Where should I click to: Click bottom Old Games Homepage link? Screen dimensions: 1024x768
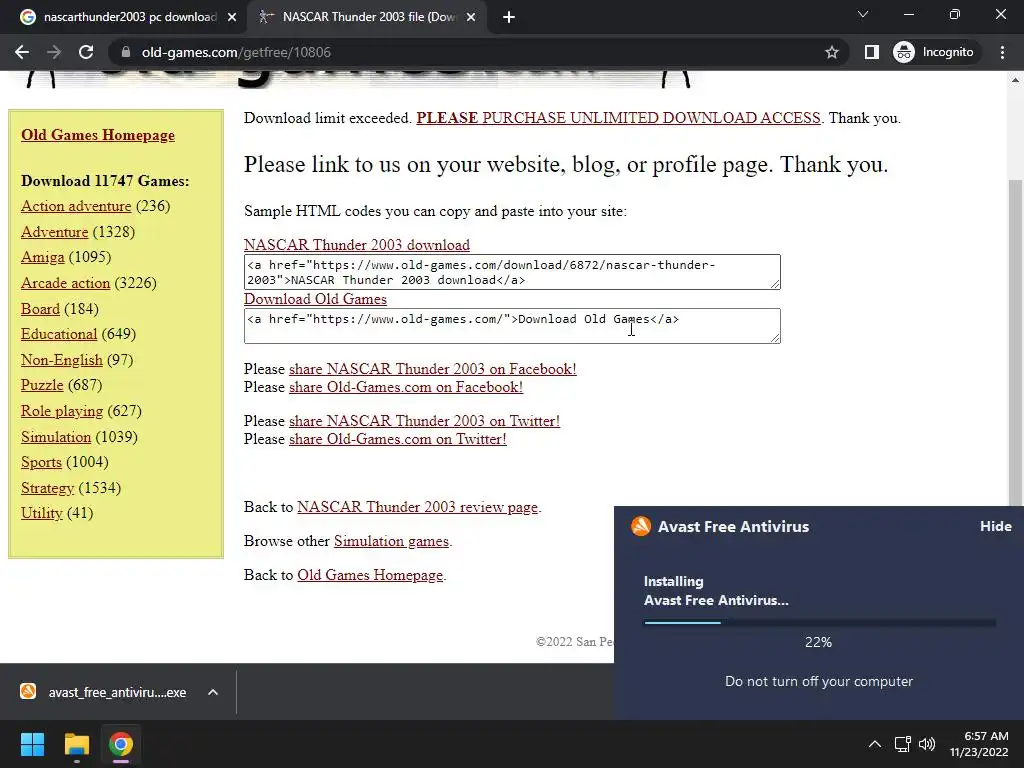370,575
